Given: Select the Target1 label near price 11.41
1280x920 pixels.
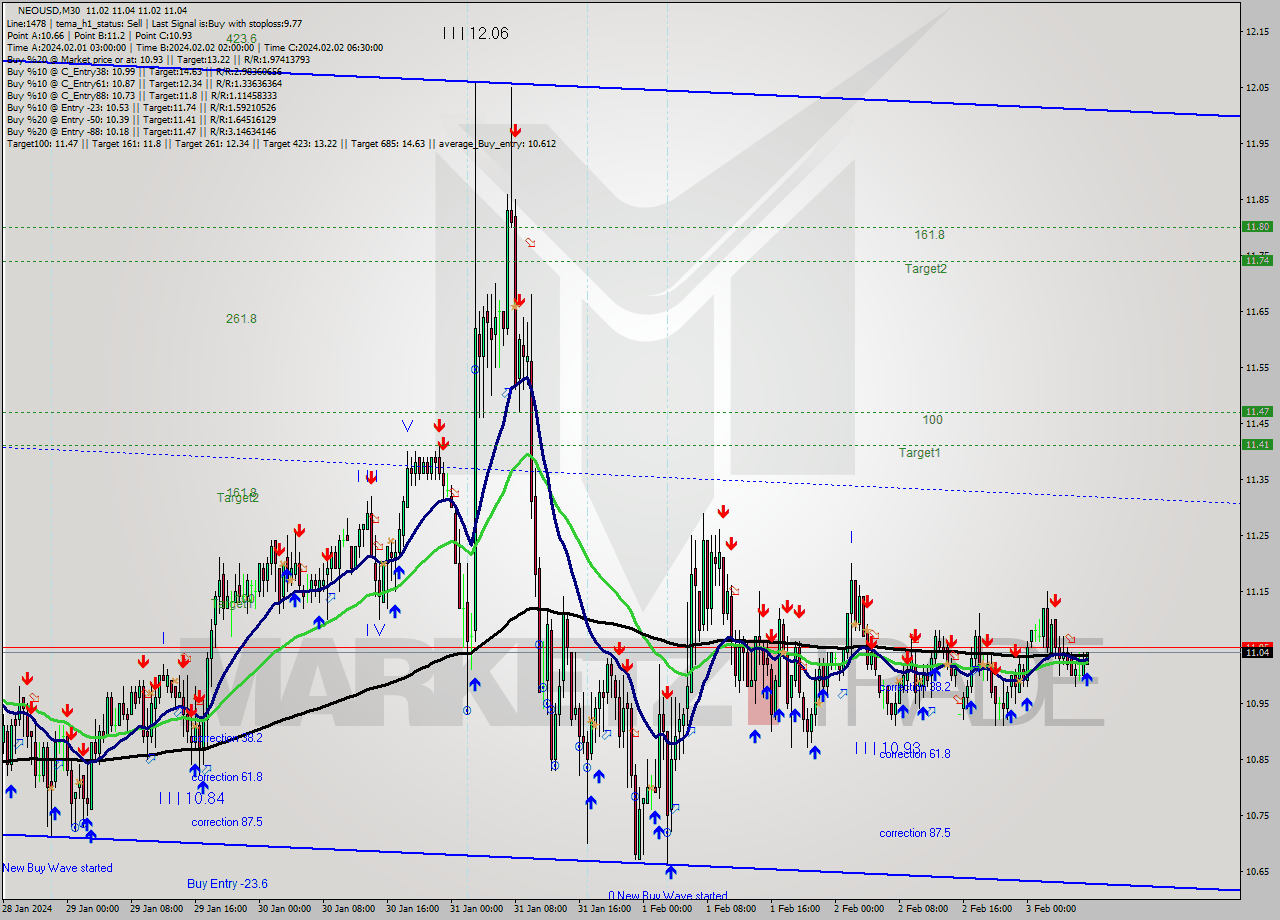Looking at the screenshot, I should 919,453.
